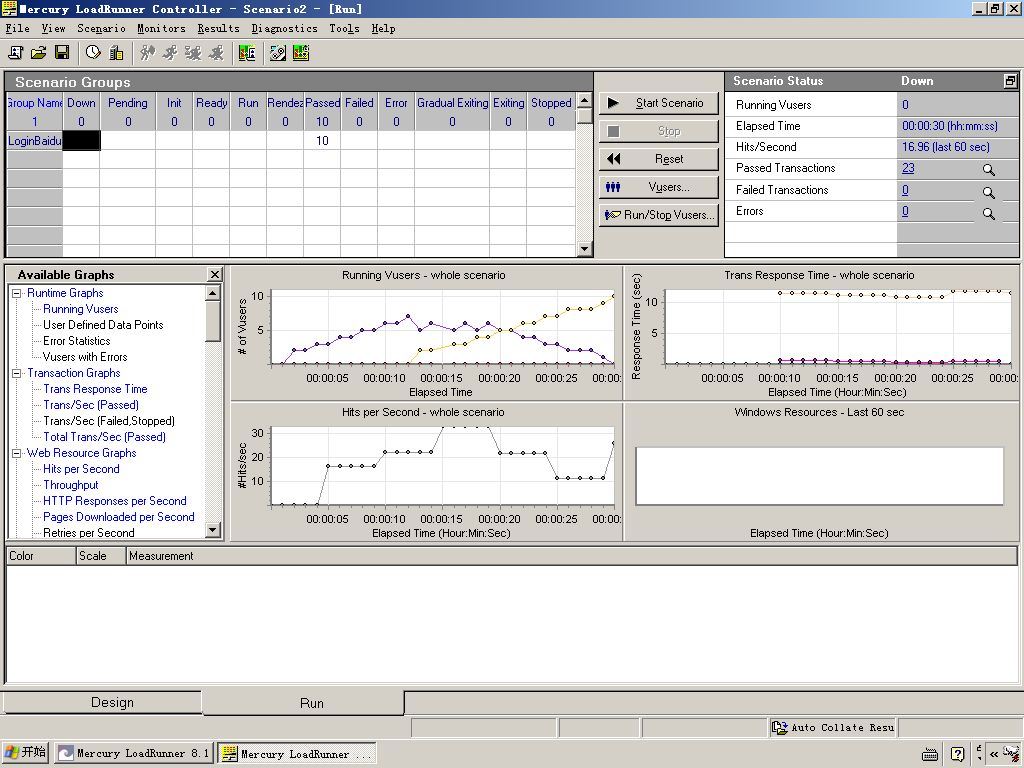This screenshot has width=1024, height=768.
Task: Click the third running-figure Vuser toolbar icon
Action: click(x=193, y=53)
